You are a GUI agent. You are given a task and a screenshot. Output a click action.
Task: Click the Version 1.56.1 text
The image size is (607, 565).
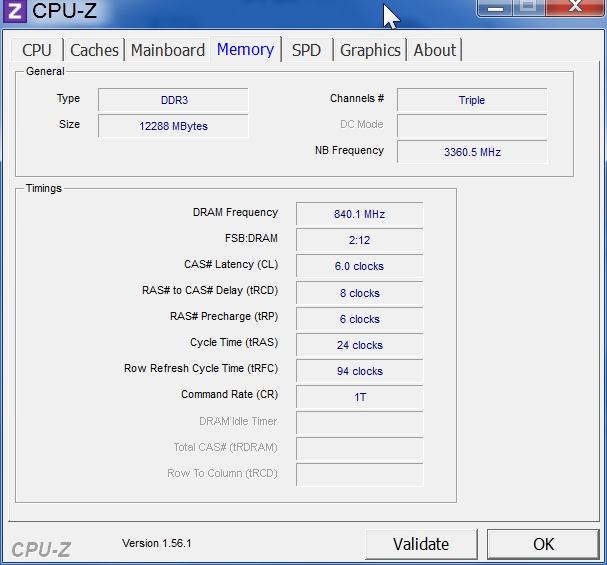point(157,543)
